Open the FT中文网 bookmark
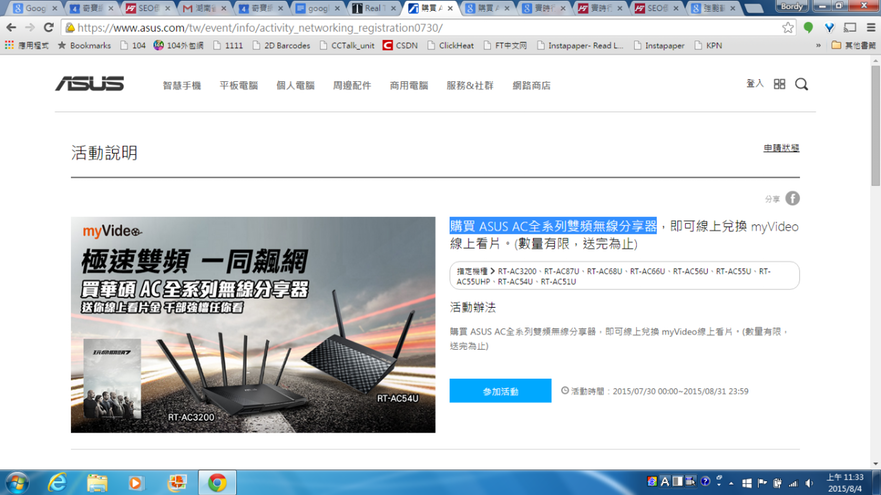This screenshot has width=881, height=495. pos(505,46)
